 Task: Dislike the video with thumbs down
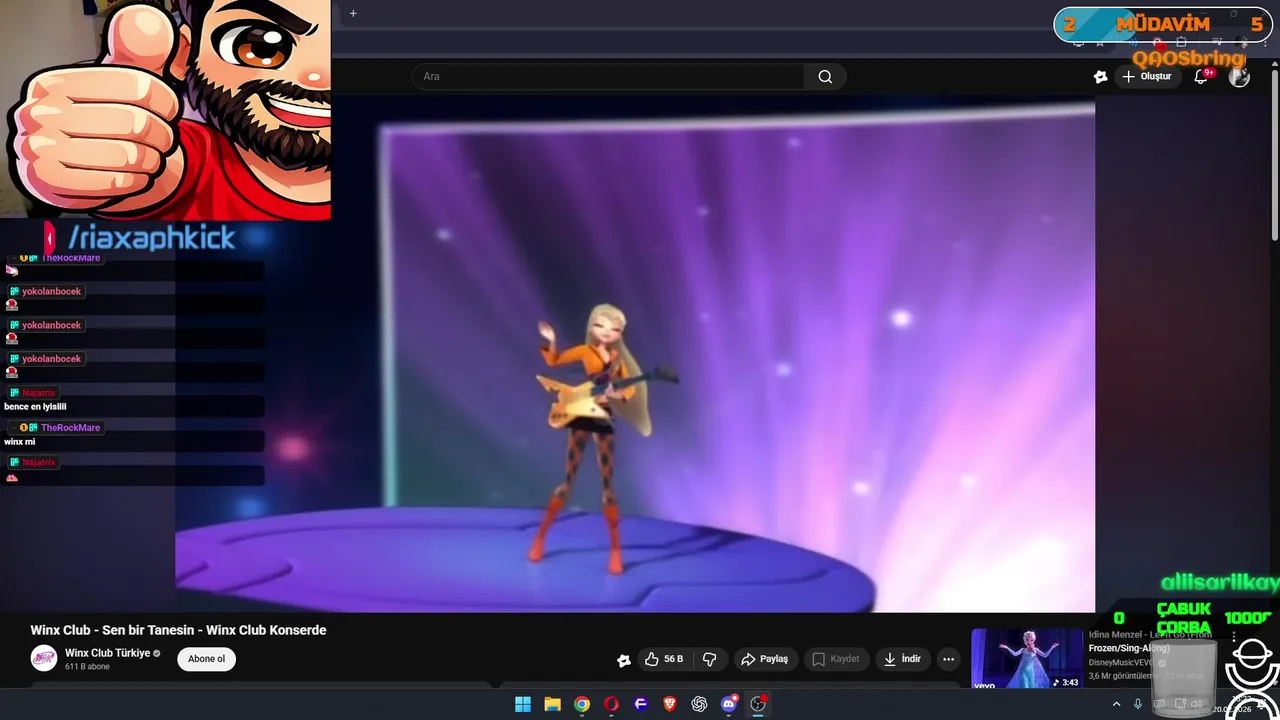tap(710, 659)
